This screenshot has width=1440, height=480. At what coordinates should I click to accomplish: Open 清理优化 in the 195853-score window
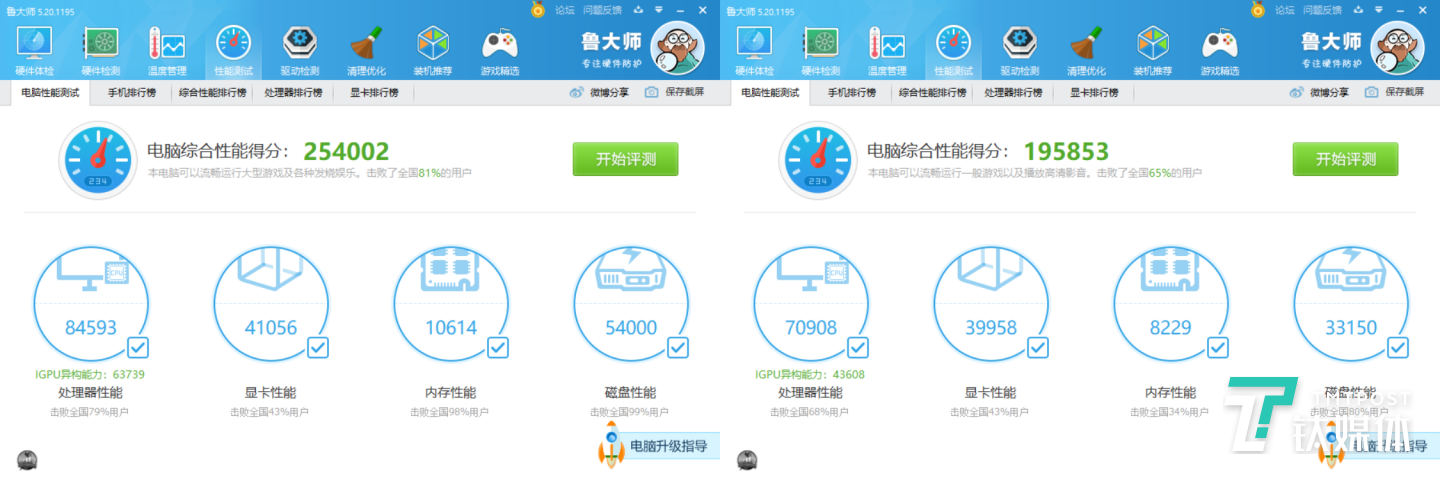coord(1086,50)
